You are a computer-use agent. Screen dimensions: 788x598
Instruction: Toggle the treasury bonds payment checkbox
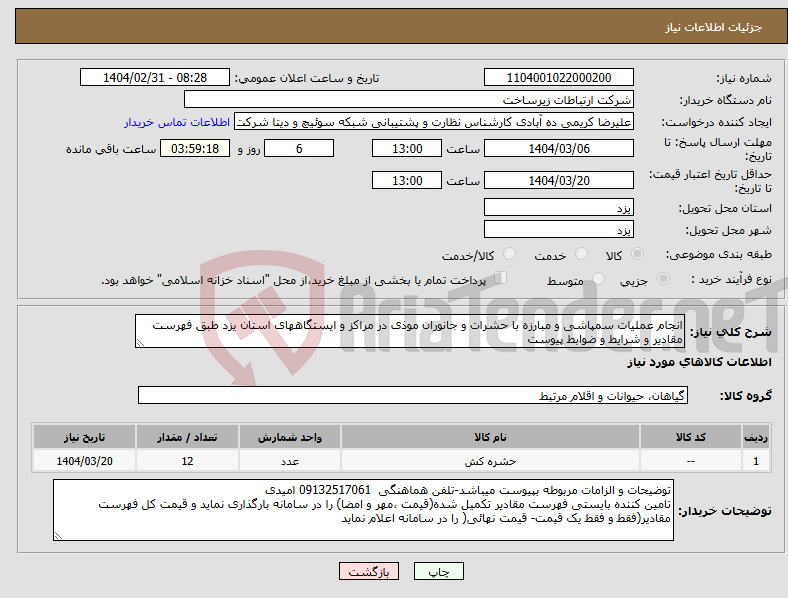(x=501, y=278)
